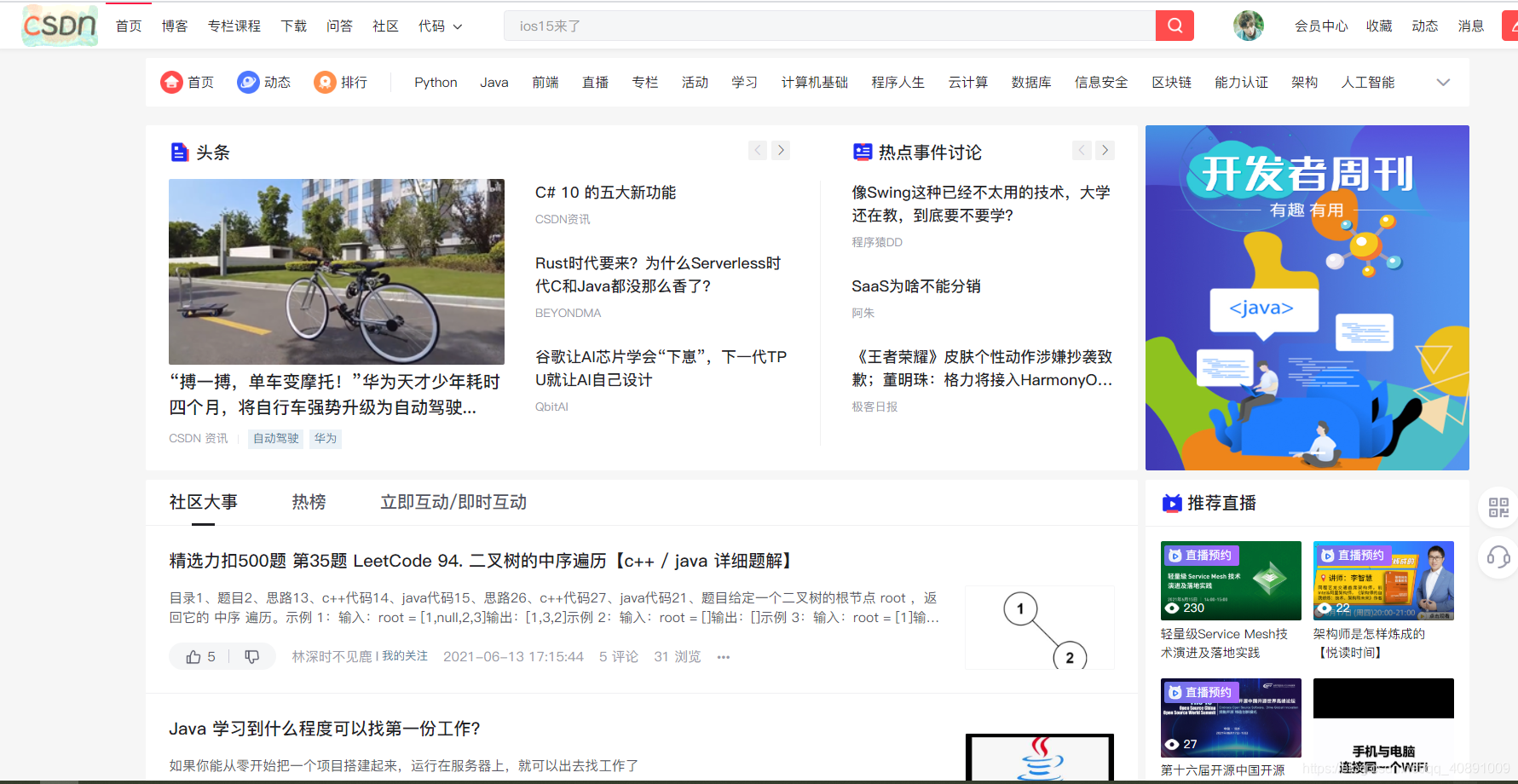
Task: Open 会员中心 link
Action: click(1321, 26)
